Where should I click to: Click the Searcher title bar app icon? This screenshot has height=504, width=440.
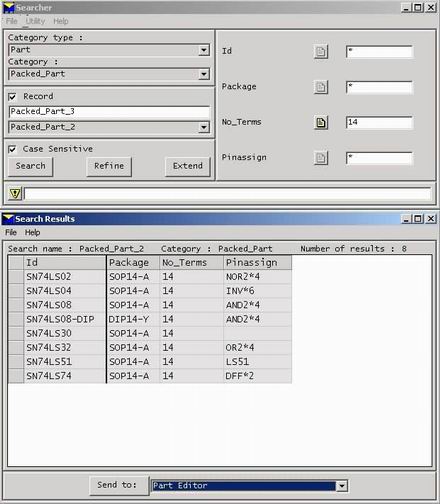9,7
